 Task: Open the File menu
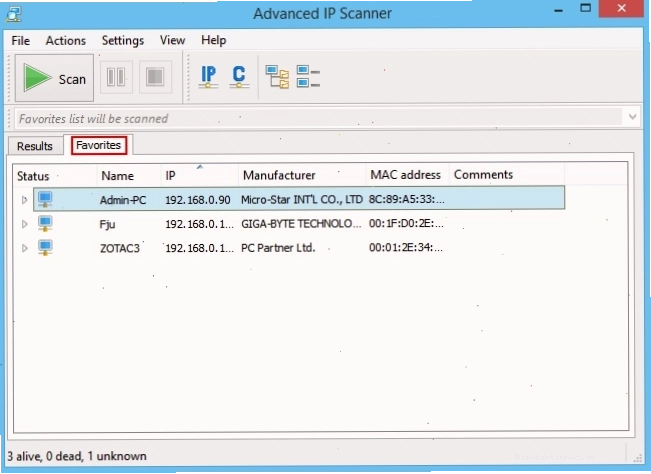(21, 41)
